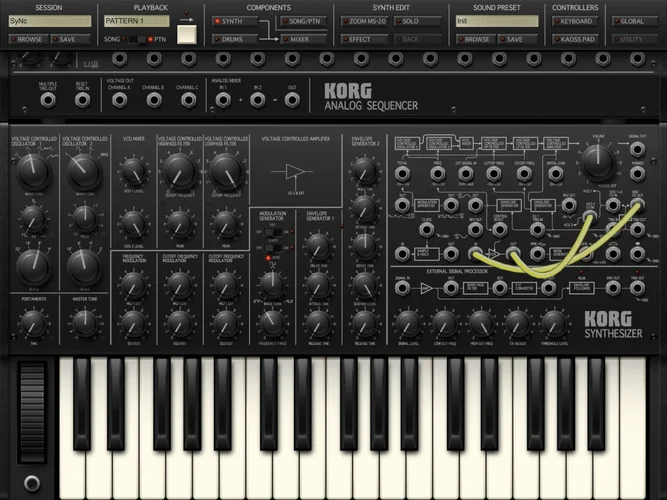
Task: Click the SIGNAL OUT jack
Action: 637,149
